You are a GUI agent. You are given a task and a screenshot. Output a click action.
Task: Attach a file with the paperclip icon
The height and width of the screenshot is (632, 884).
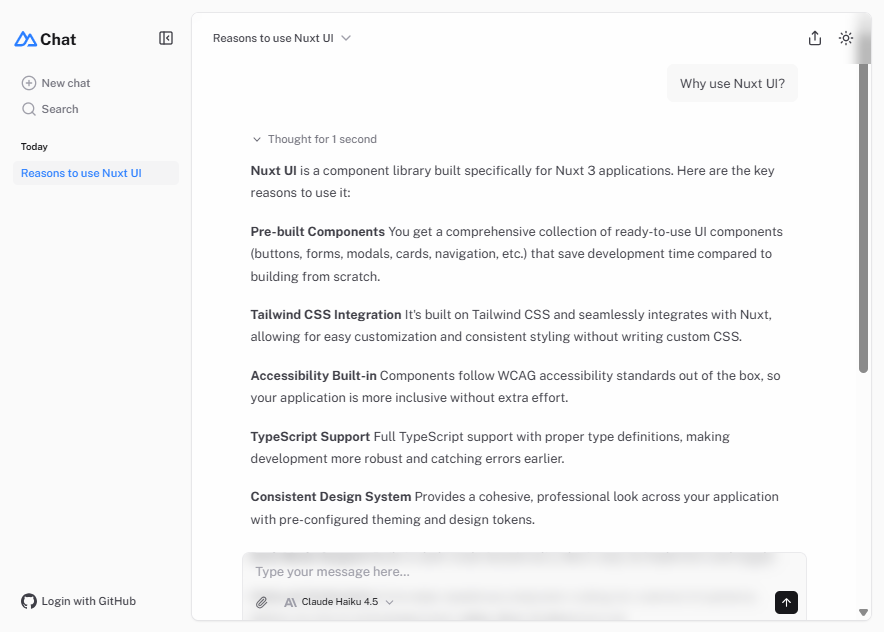tap(262, 602)
